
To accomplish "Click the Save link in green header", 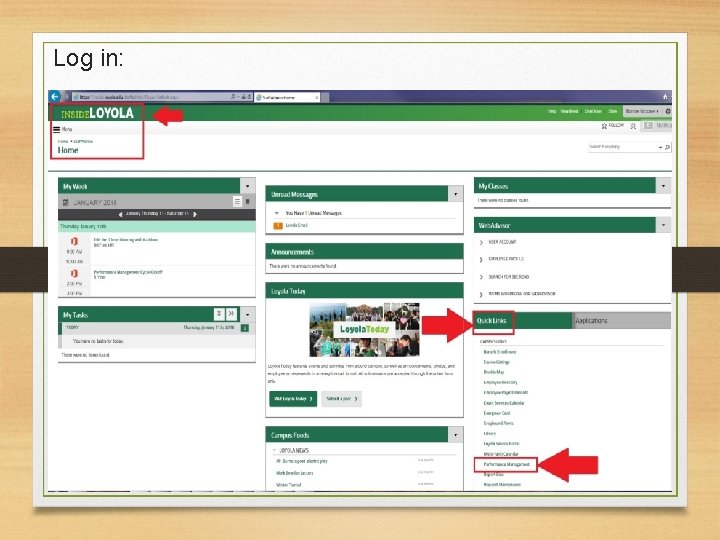I will pos(613,111).
